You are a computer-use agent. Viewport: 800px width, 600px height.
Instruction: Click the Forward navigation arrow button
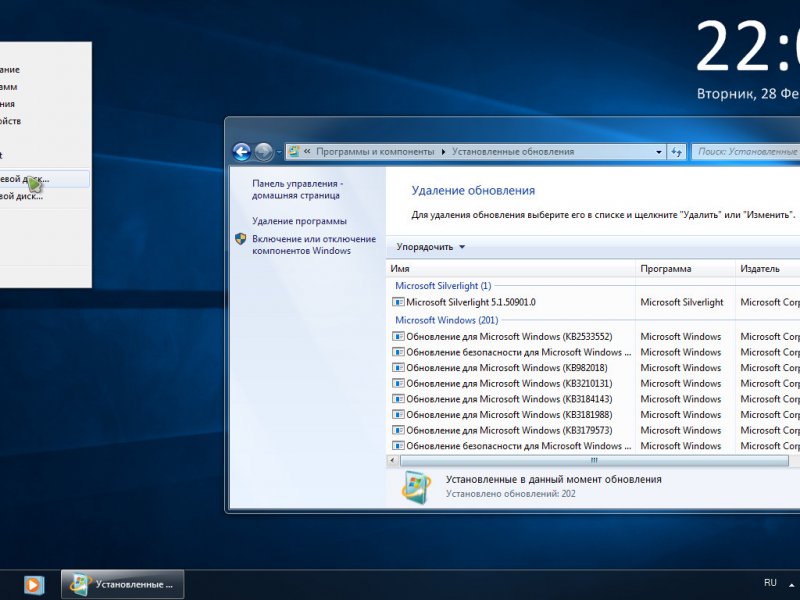click(x=263, y=152)
